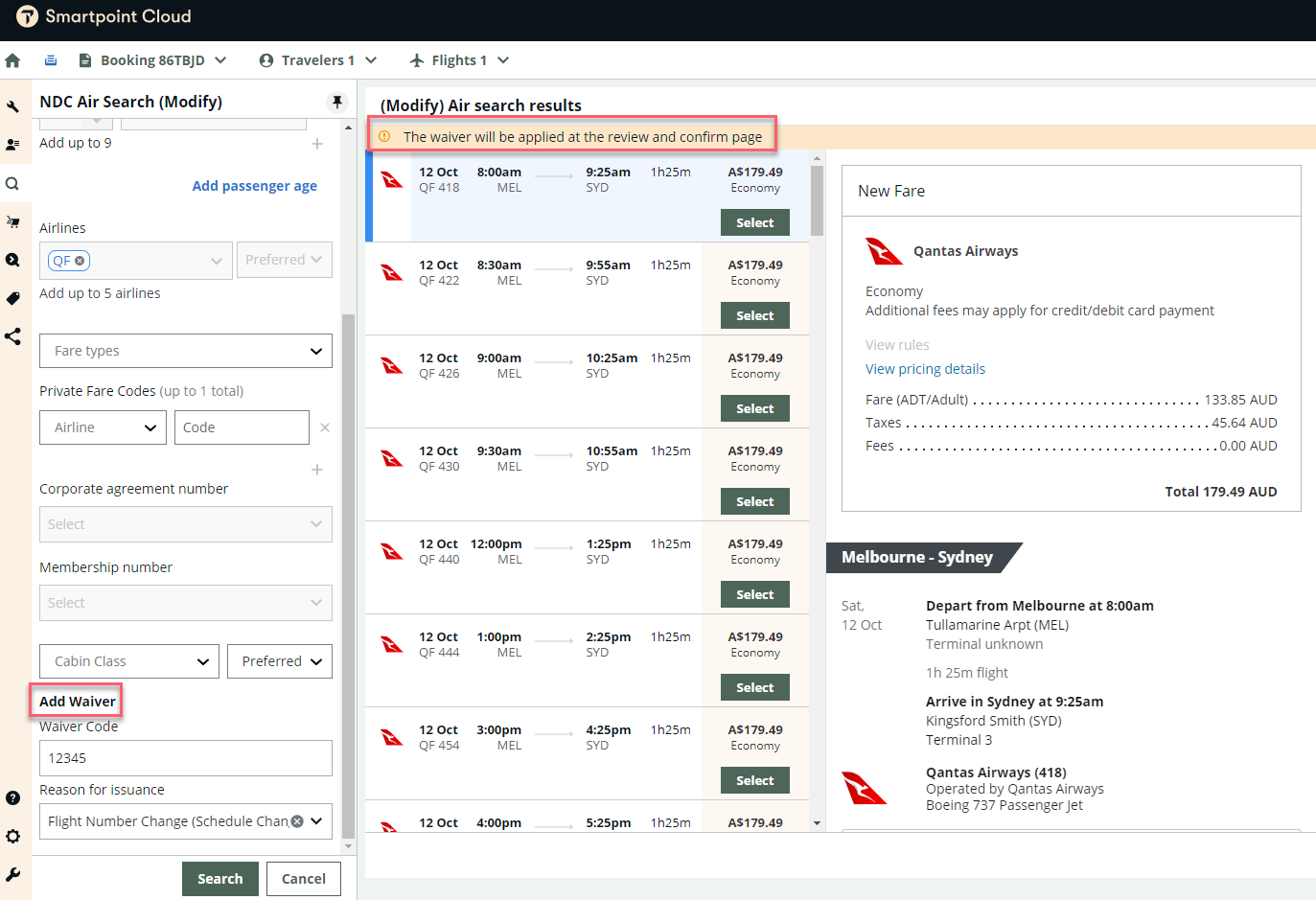Expand Corporate agreement number dropdown
The image size is (1316, 900).
[x=186, y=524]
